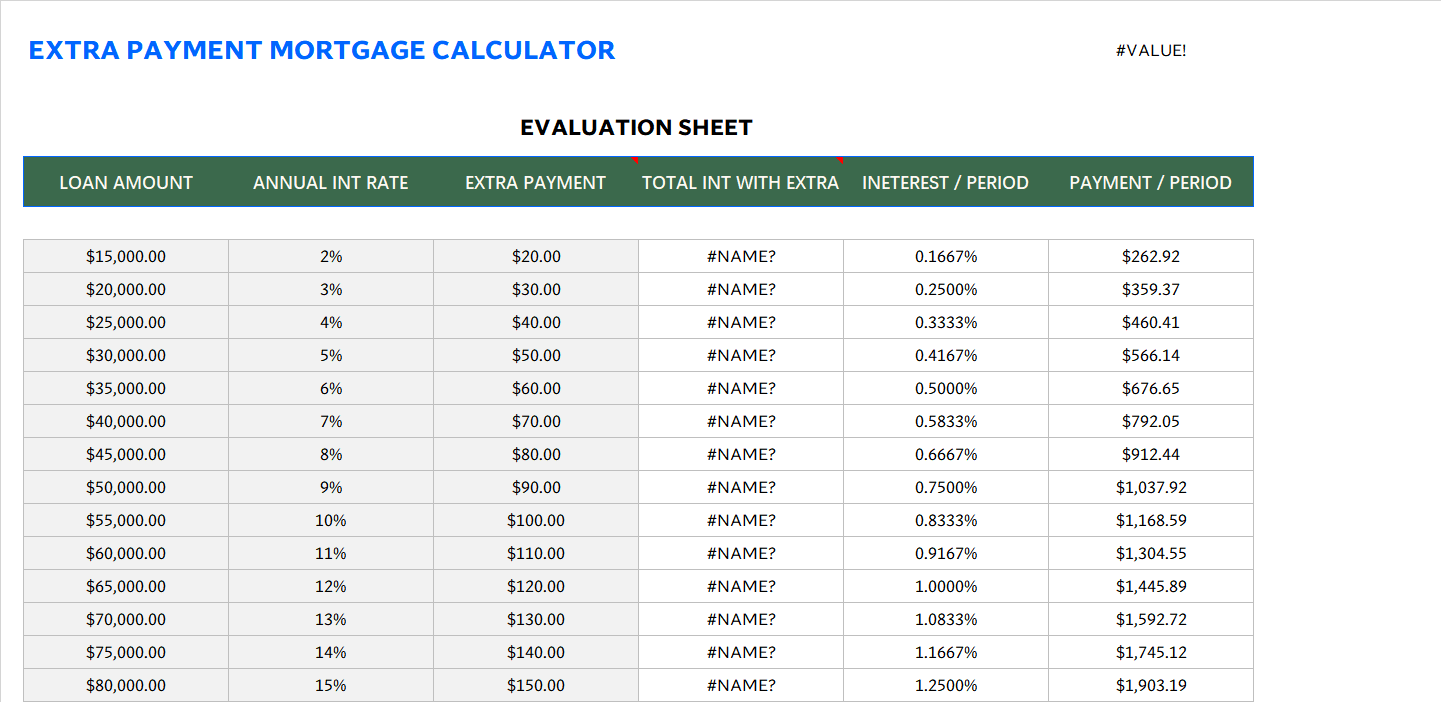
Task: Click the $1,445.89 payment cell
Action: coord(1151,586)
